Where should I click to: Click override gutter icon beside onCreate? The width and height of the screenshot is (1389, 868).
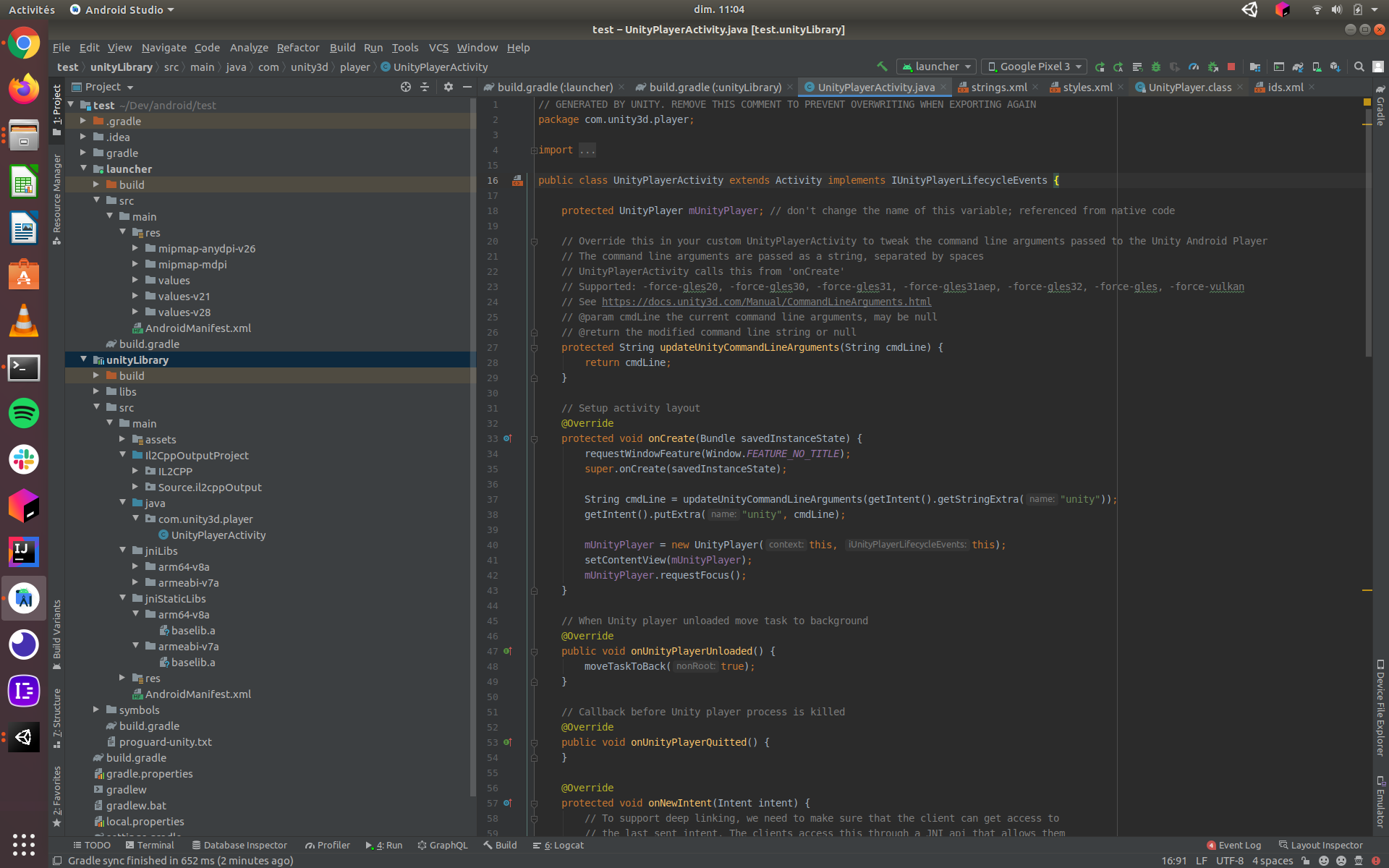click(x=508, y=438)
